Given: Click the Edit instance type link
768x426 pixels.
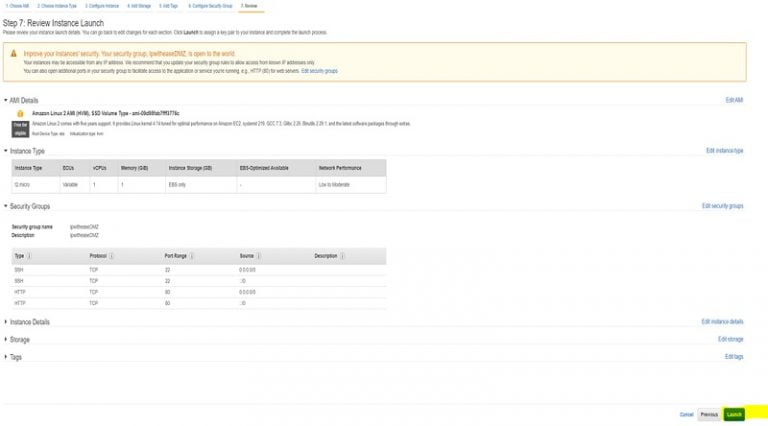Looking at the screenshot, I should 724,150.
